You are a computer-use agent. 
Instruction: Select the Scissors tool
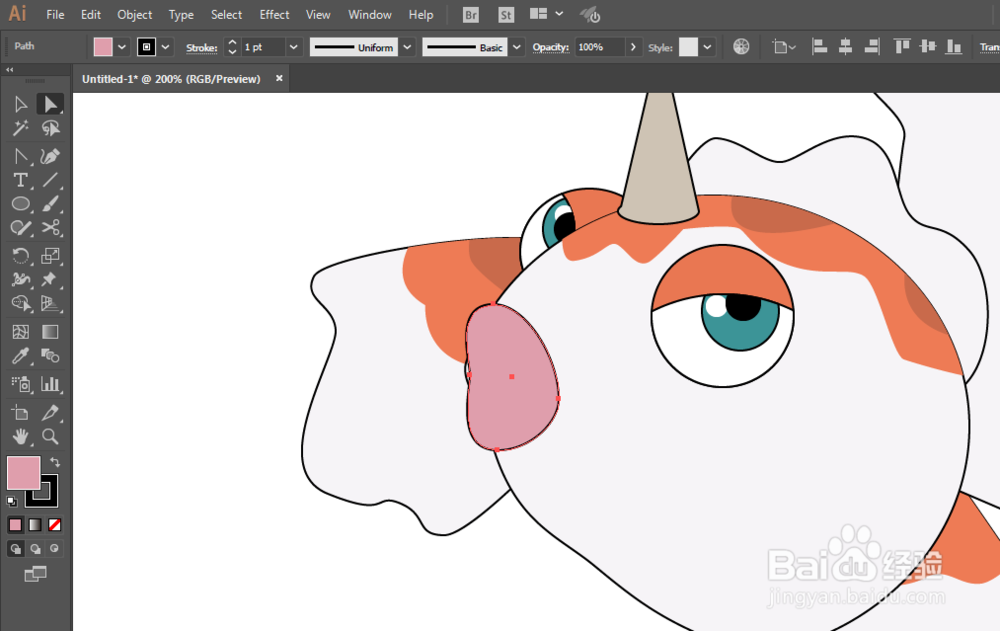click(50, 228)
